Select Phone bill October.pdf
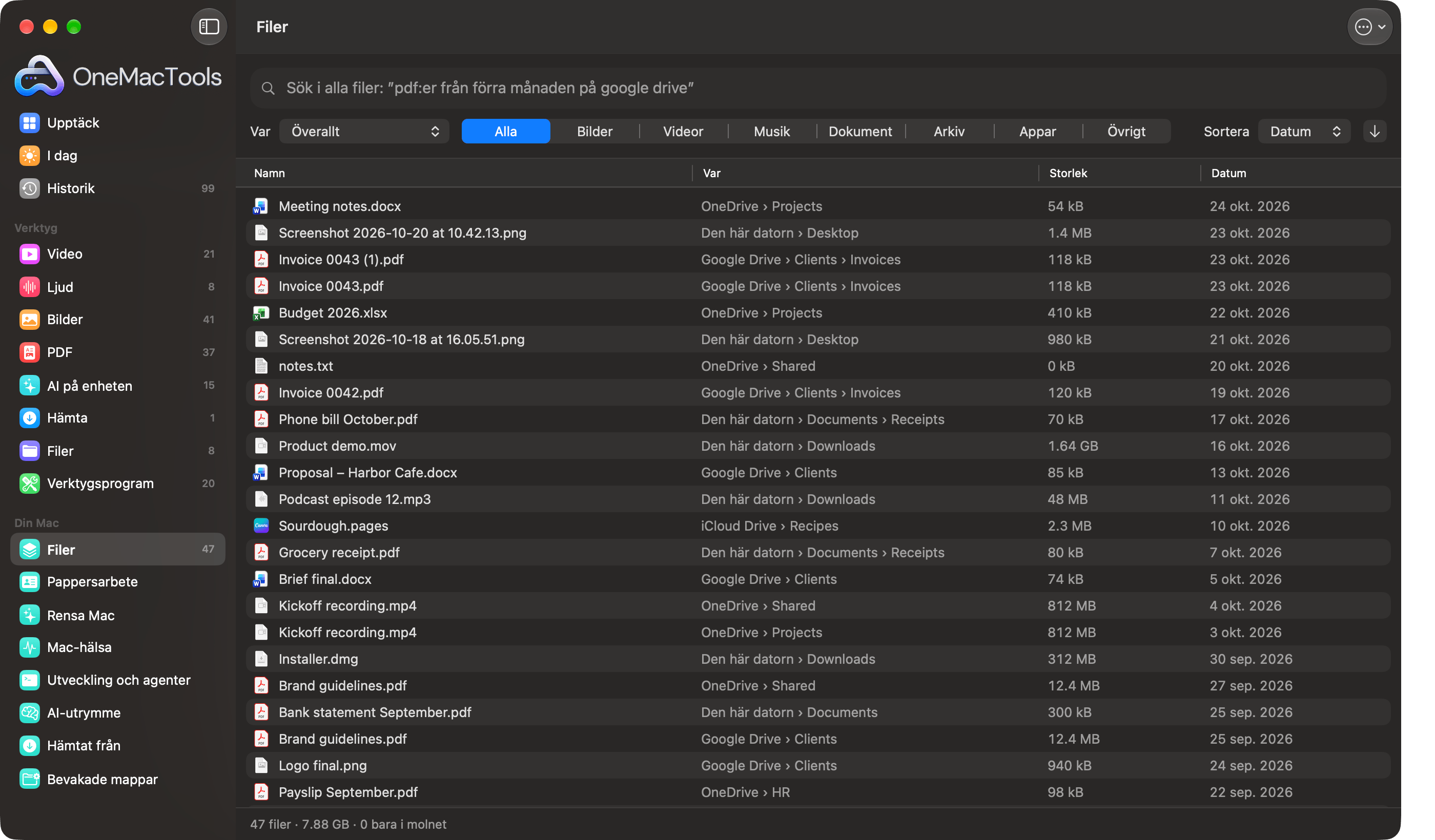Screen dimensions: 1435x840 click(x=818, y=419)
